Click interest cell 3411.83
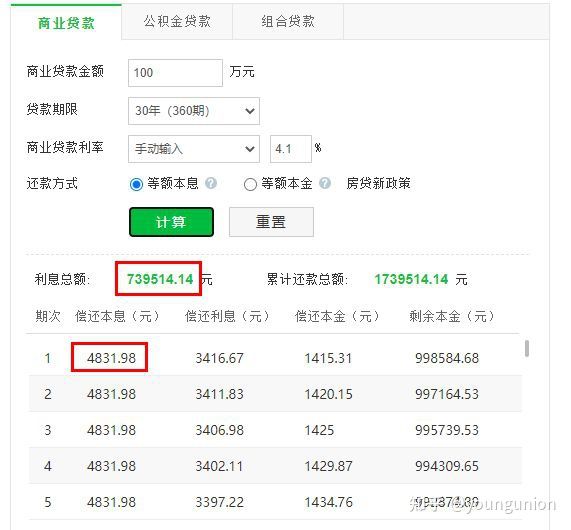The height and width of the screenshot is (530, 571). (x=219, y=394)
